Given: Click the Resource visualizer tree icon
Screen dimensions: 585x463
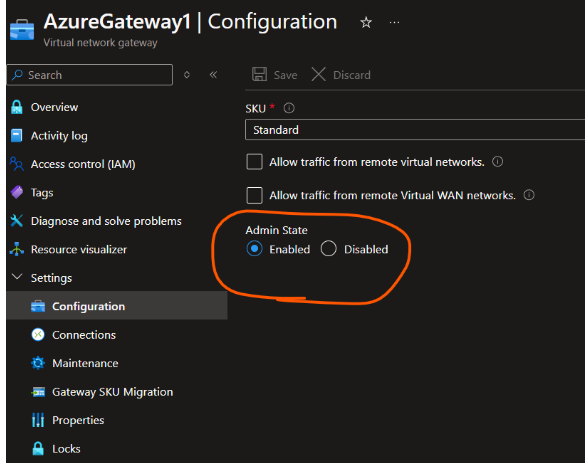Looking at the screenshot, I should [17, 249].
